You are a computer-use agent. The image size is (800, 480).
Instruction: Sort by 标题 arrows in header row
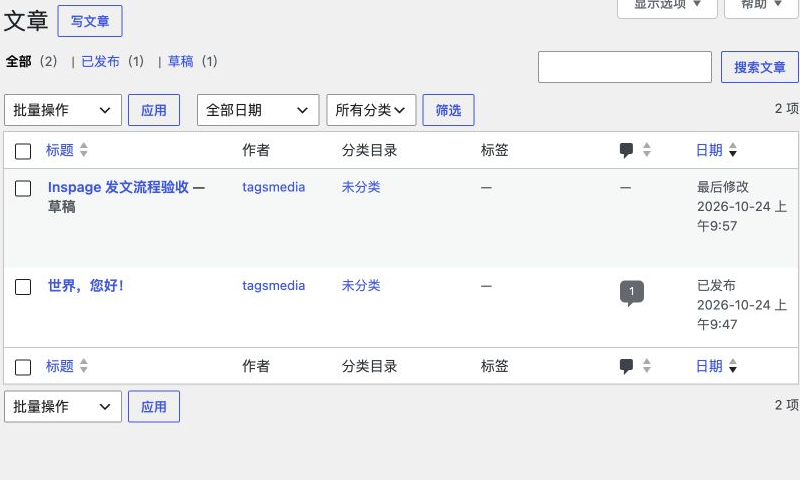pyautogui.click(x=84, y=150)
